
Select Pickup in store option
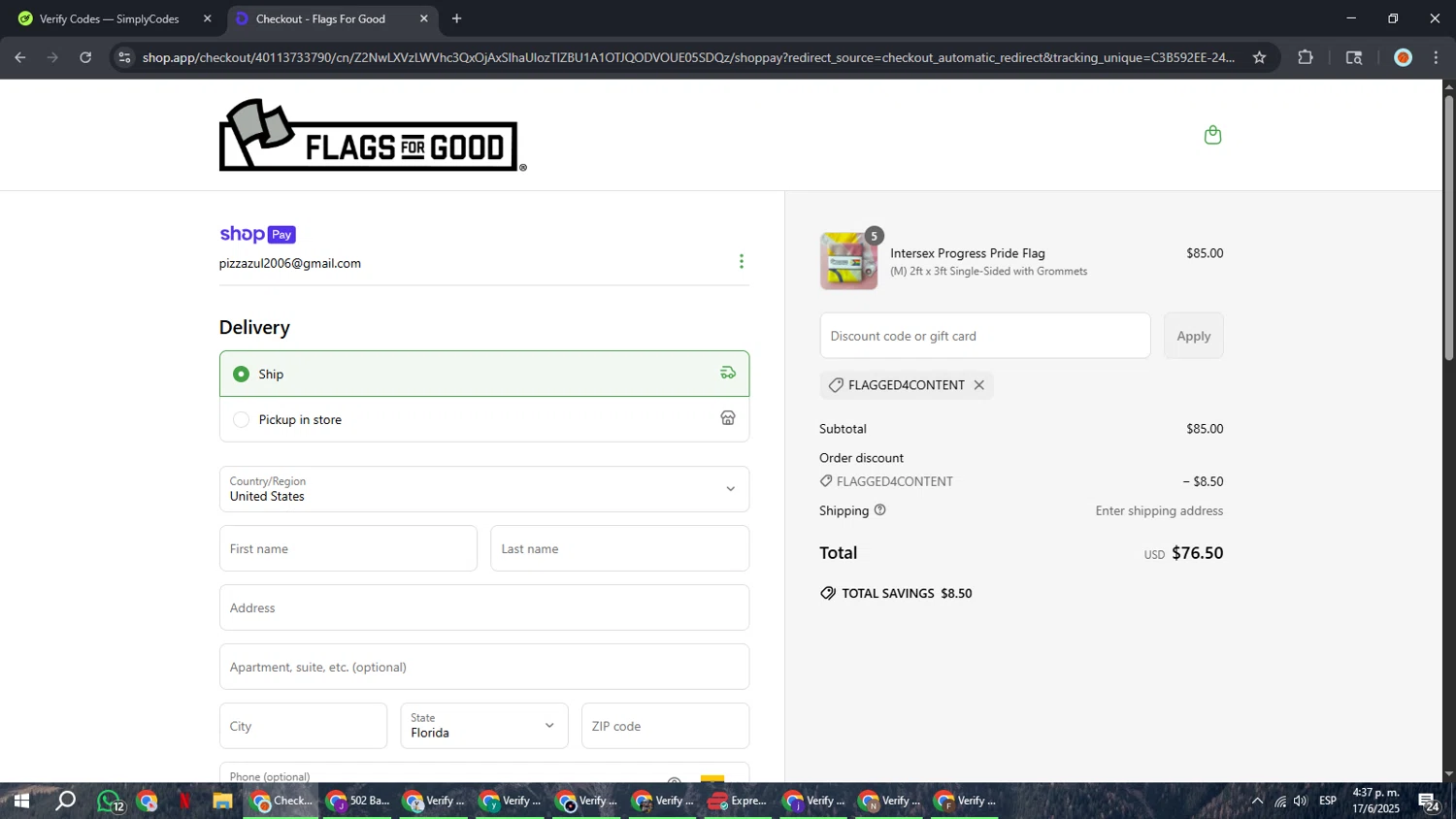[x=484, y=419]
